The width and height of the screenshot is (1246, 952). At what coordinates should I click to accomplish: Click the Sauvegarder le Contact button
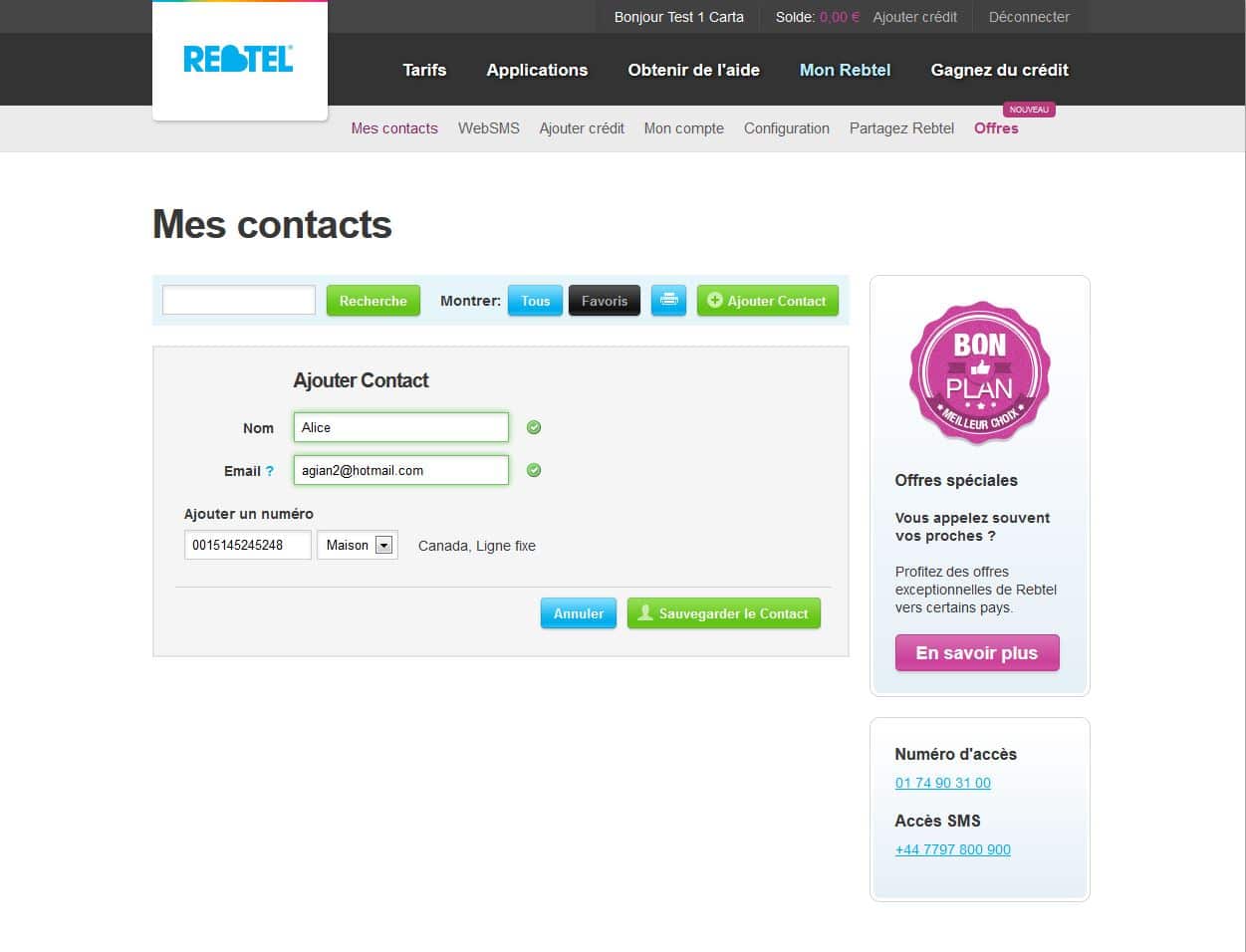(724, 613)
